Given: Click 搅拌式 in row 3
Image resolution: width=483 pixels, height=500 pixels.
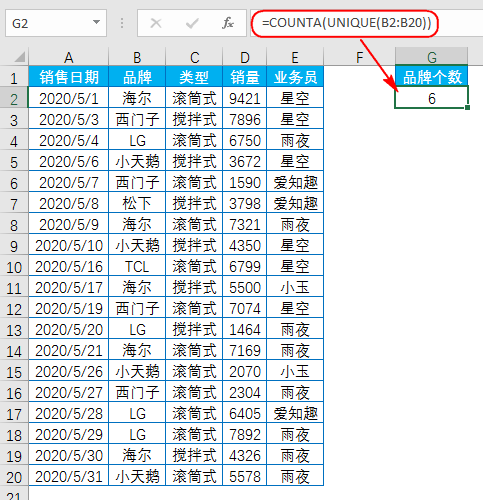Looking at the screenshot, I should [x=194, y=118].
